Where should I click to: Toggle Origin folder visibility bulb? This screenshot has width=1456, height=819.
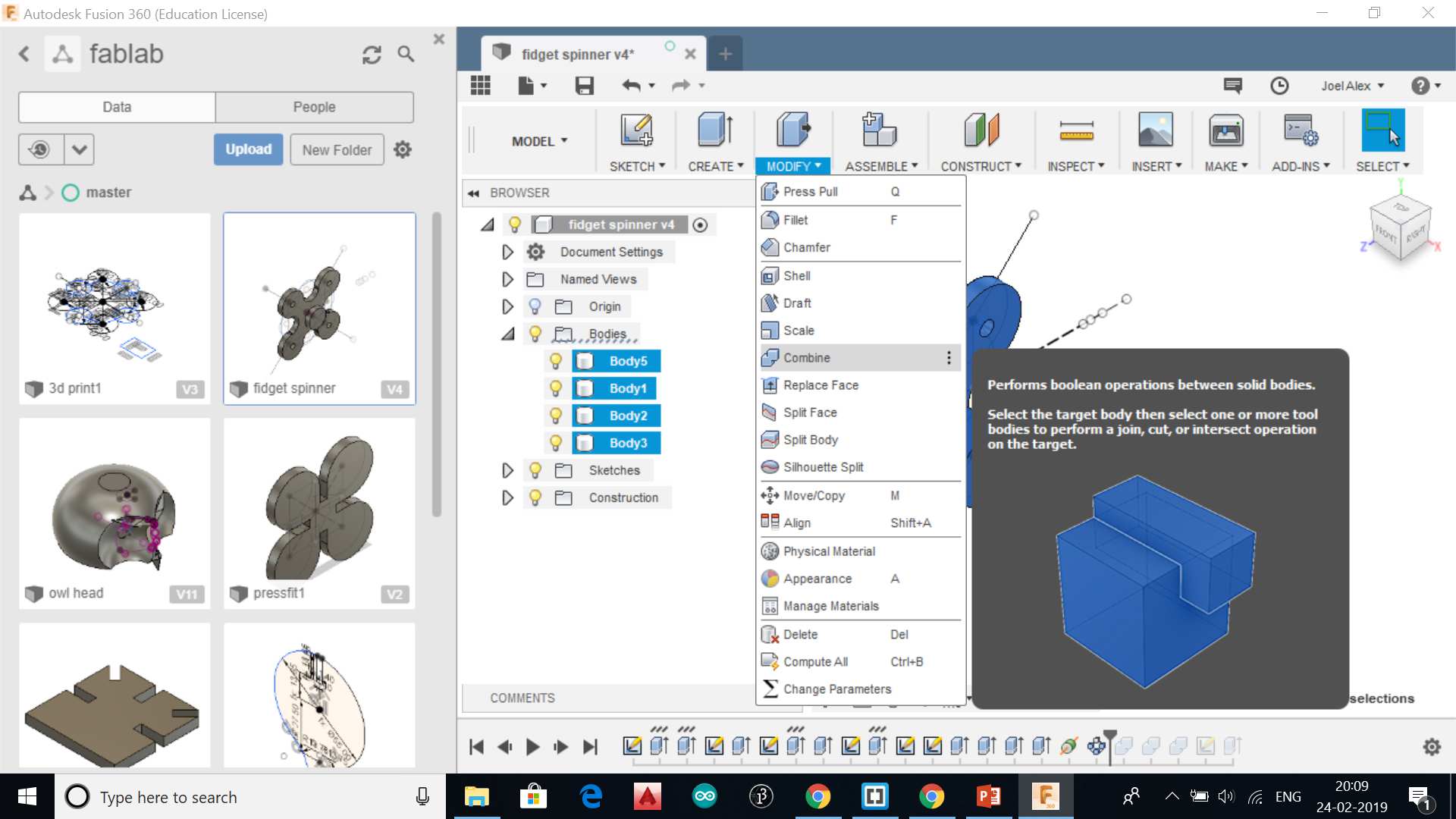point(535,306)
